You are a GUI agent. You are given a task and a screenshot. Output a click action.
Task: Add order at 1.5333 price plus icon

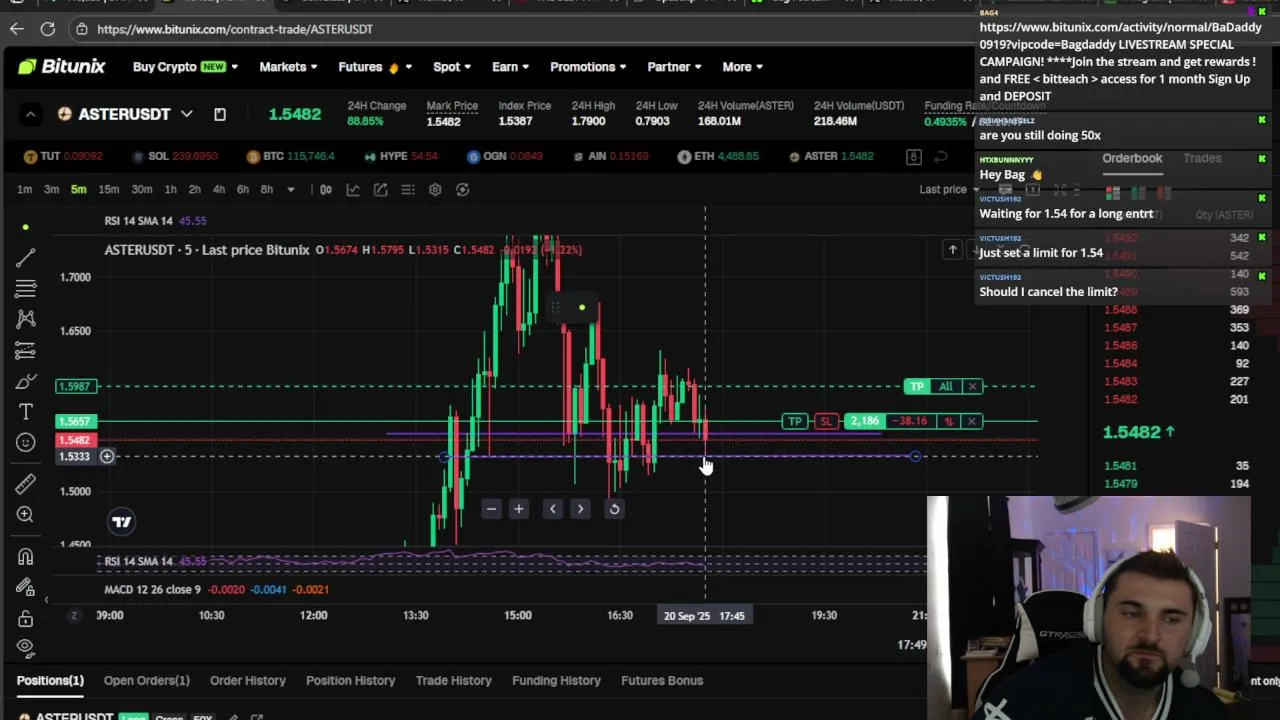click(x=107, y=457)
